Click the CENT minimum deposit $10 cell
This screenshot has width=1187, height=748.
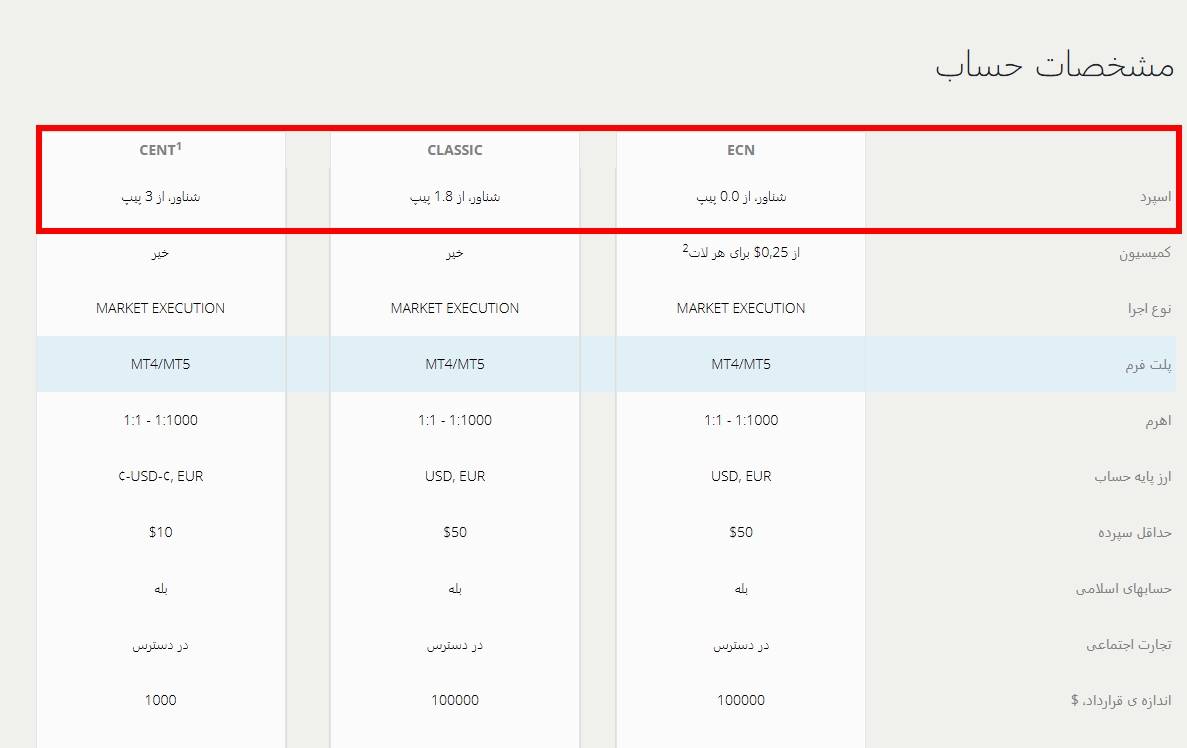(x=160, y=532)
